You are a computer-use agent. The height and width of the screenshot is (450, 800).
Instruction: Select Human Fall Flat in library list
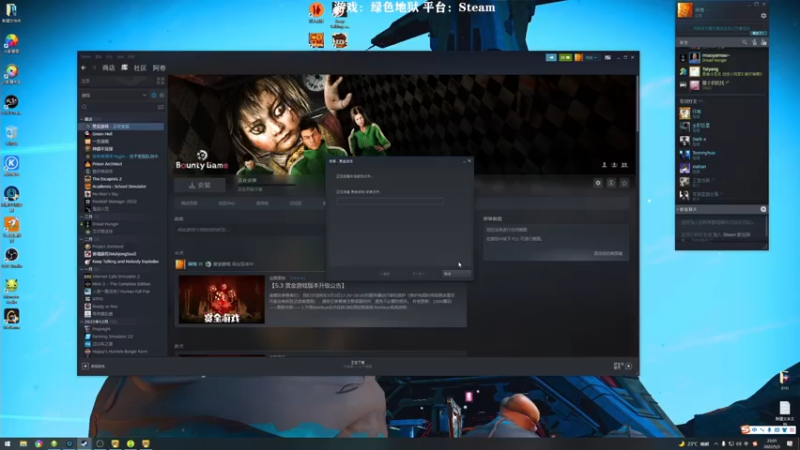(x=121, y=291)
